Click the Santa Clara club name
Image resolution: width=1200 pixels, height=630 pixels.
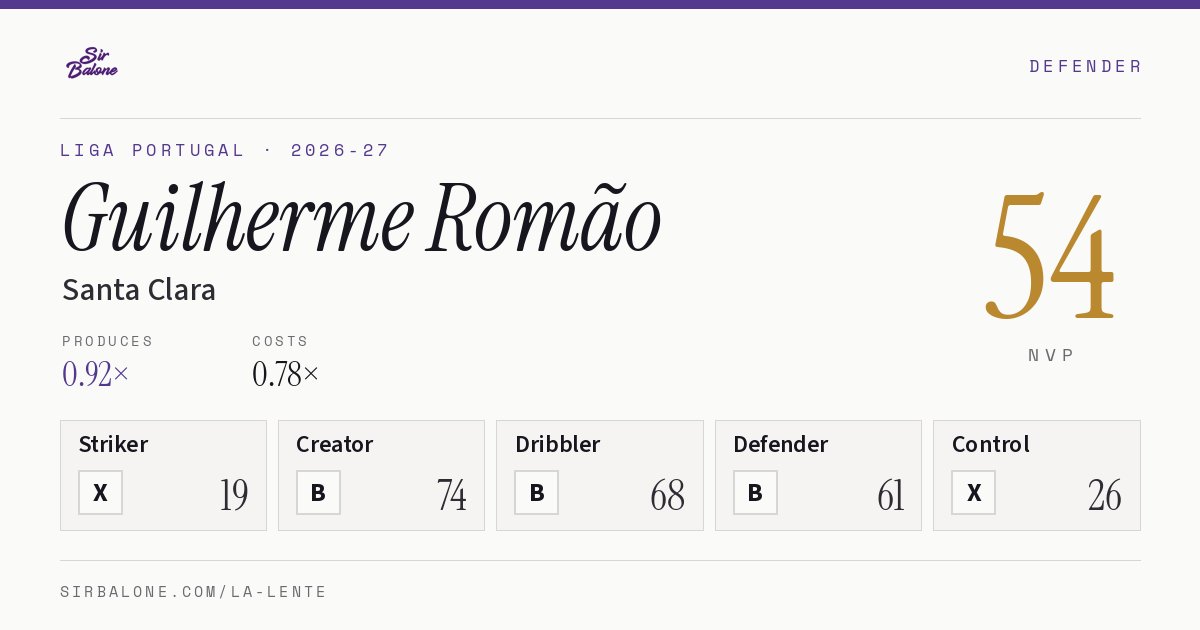(139, 290)
